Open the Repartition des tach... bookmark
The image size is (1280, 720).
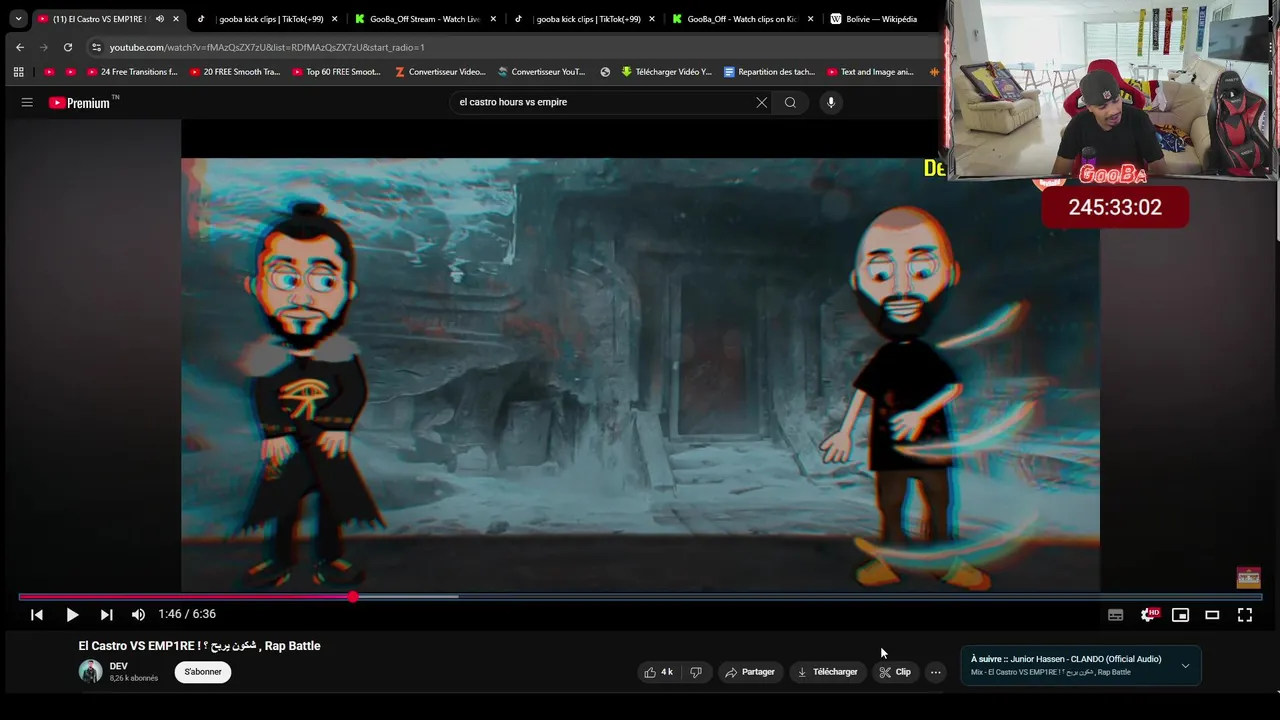click(769, 72)
